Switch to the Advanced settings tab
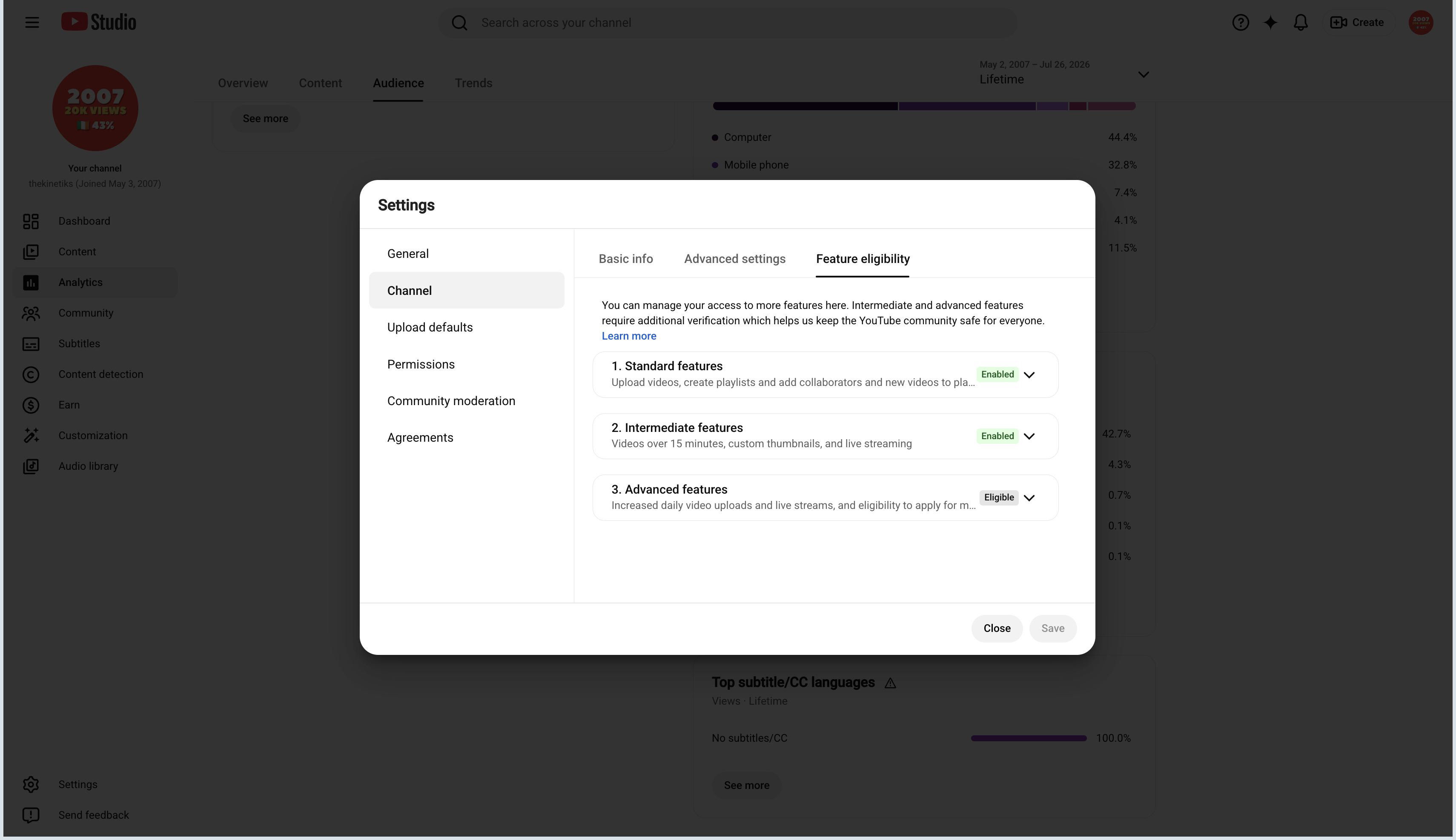Image resolution: width=1456 pixels, height=840 pixels. (735, 259)
